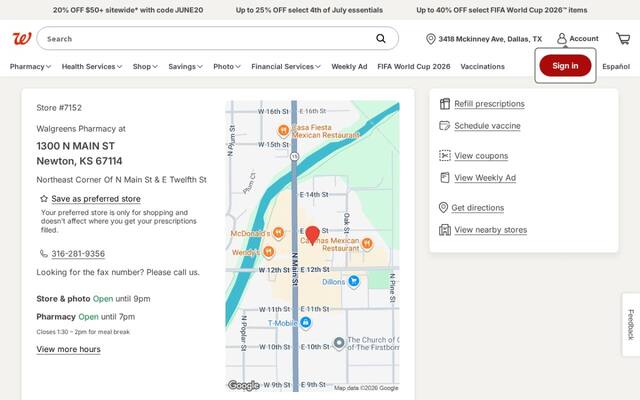Click the search magnifier icon

380,38
